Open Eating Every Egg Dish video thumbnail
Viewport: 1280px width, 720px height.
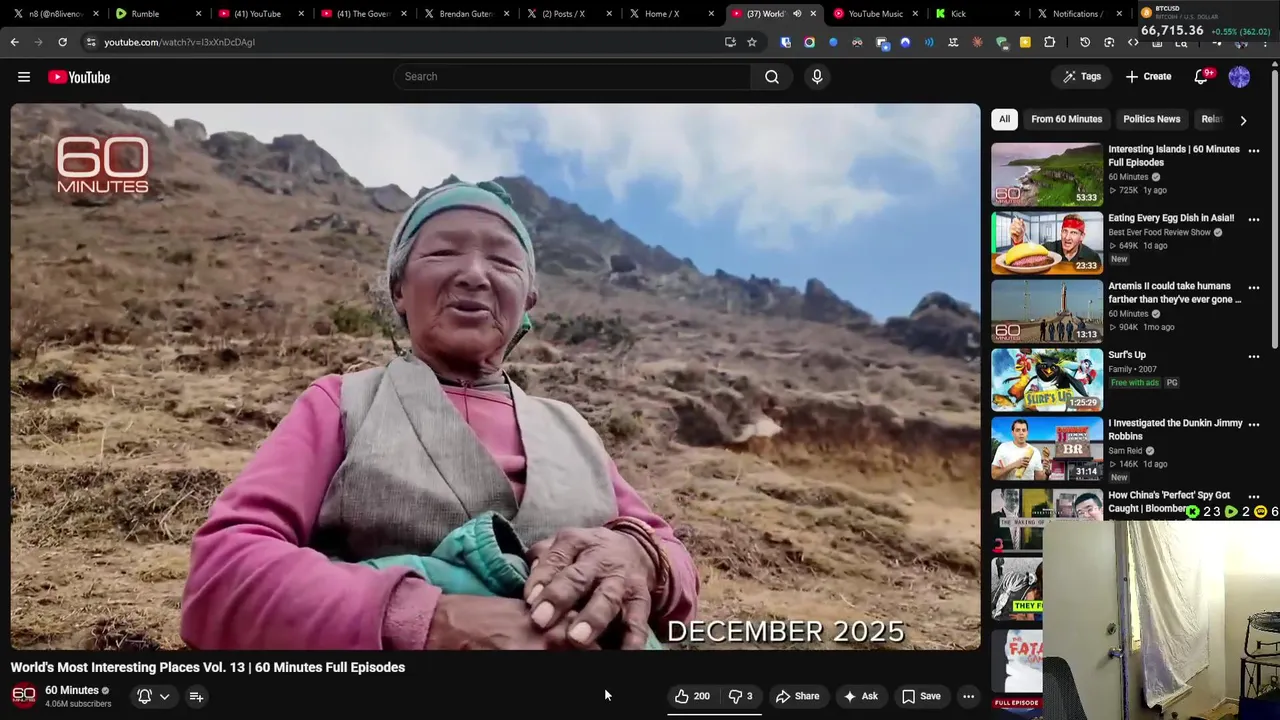1046,243
